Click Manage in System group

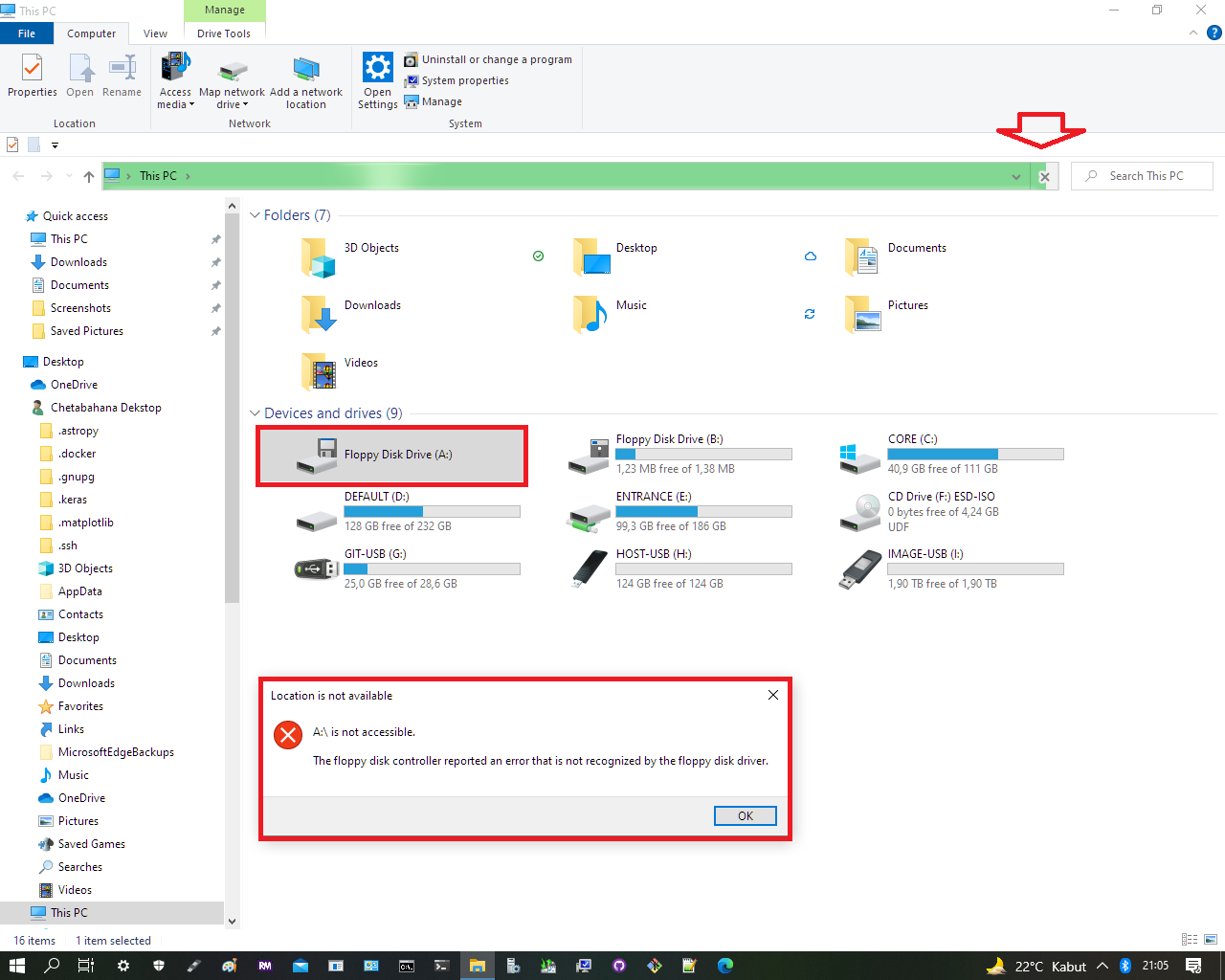click(434, 101)
